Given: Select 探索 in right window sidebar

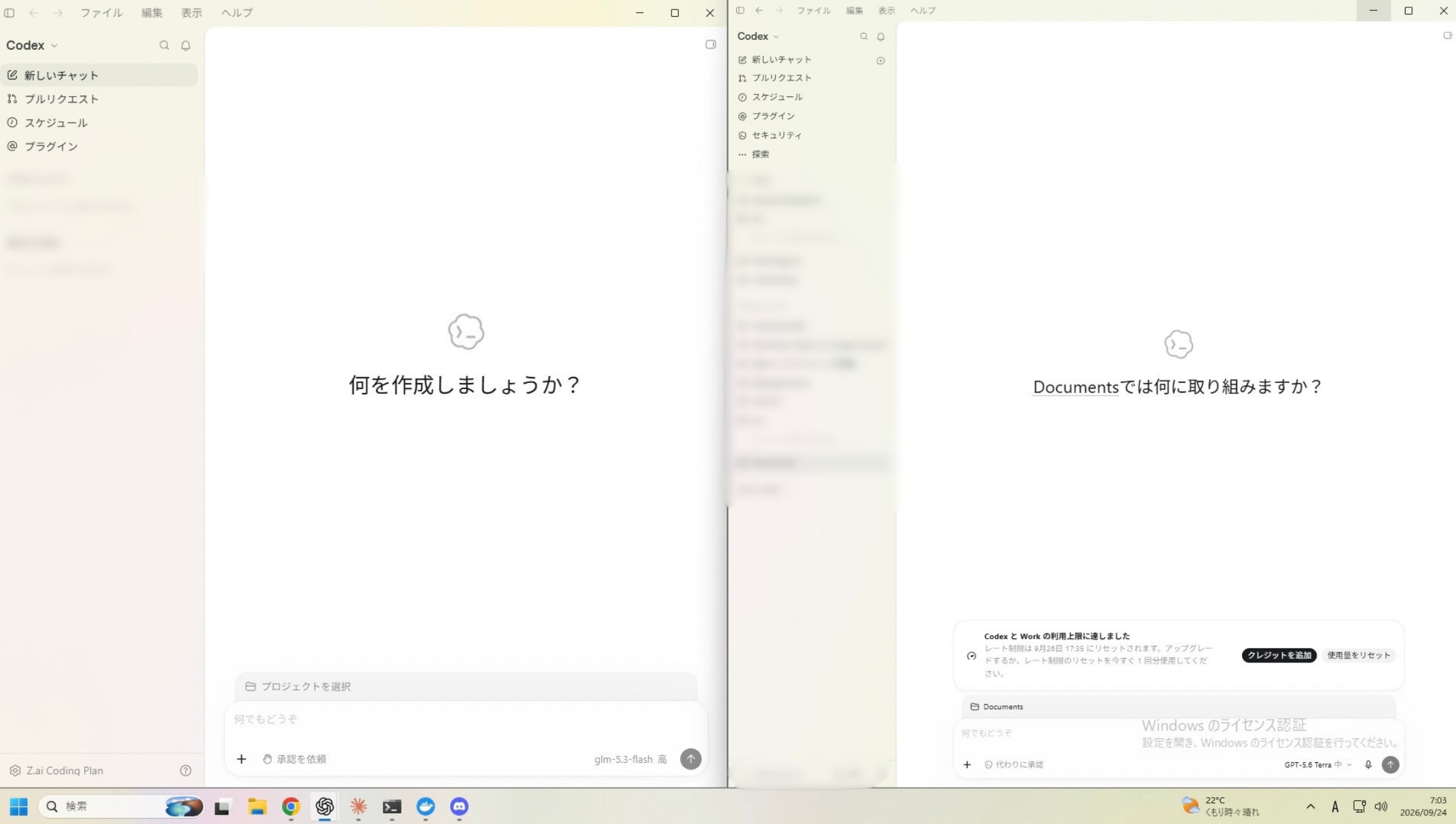Looking at the screenshot, I should (x=812, y=154).
